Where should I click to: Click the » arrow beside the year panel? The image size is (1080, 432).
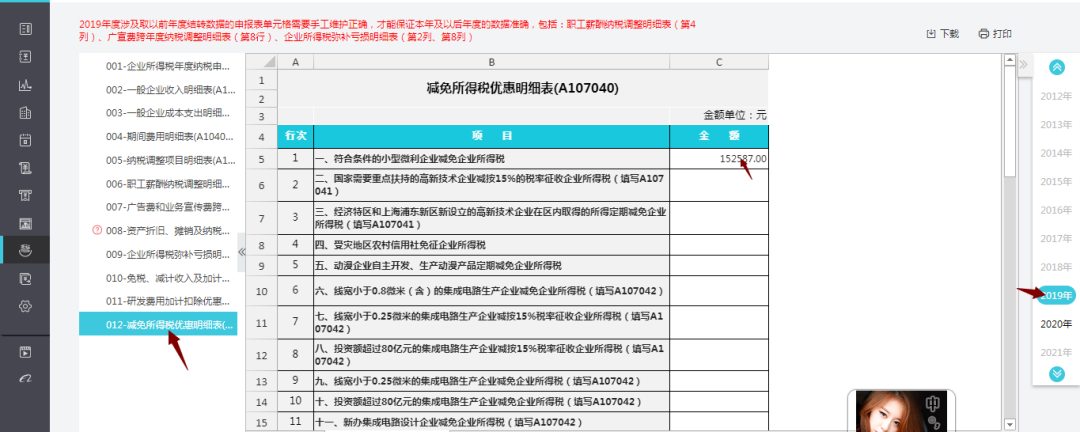(x=1022, y=64)
